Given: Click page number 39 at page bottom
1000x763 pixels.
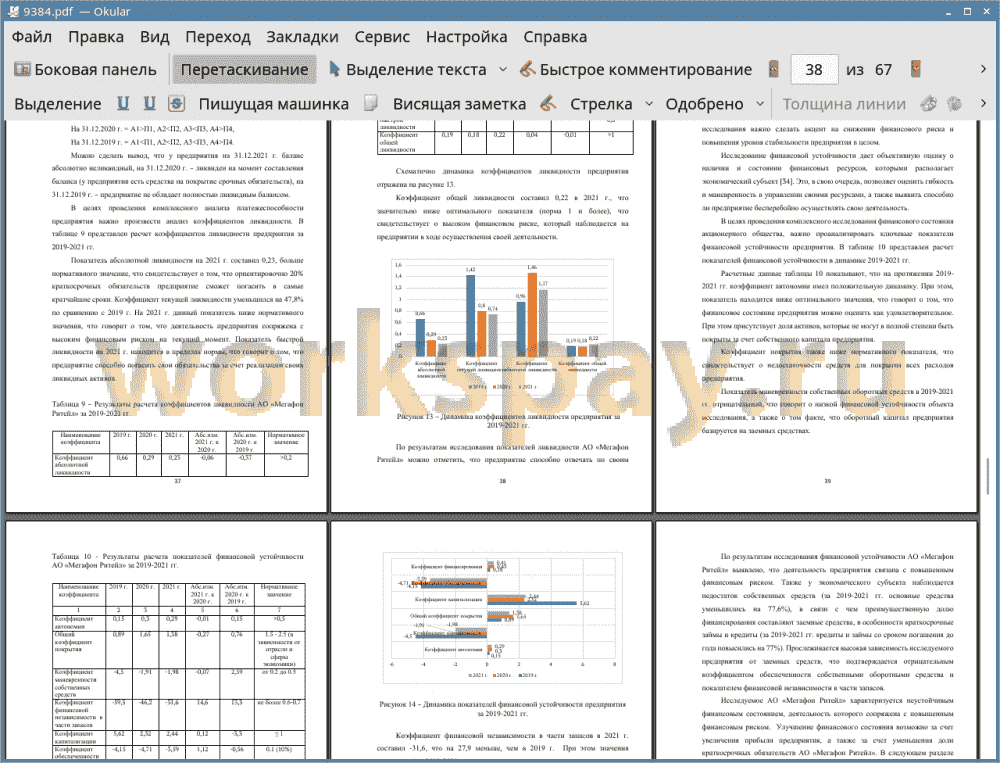Looking at the screenshot, I should pos(828,481).
